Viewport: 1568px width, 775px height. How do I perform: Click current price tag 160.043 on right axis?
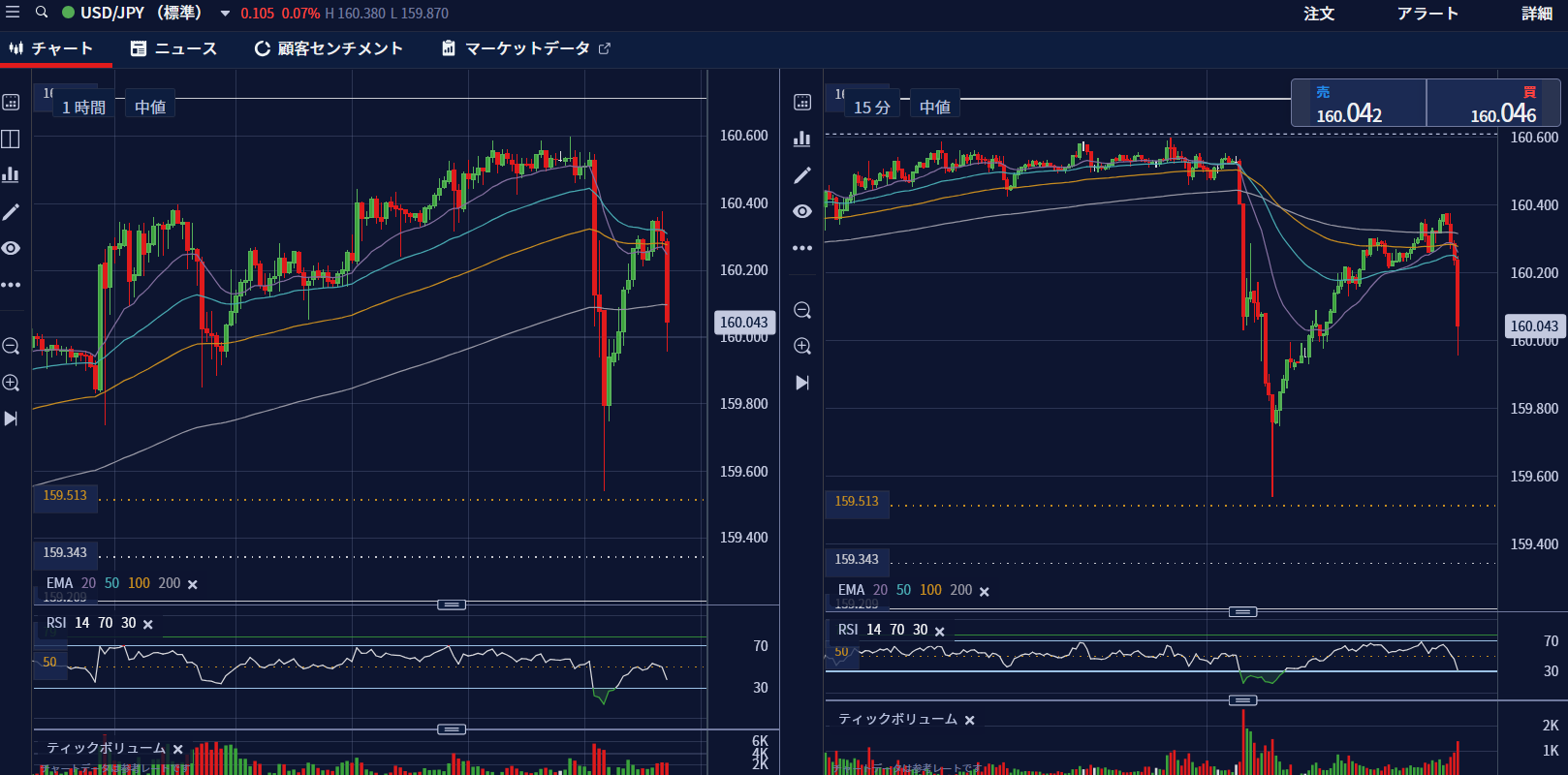point(1535,325)
